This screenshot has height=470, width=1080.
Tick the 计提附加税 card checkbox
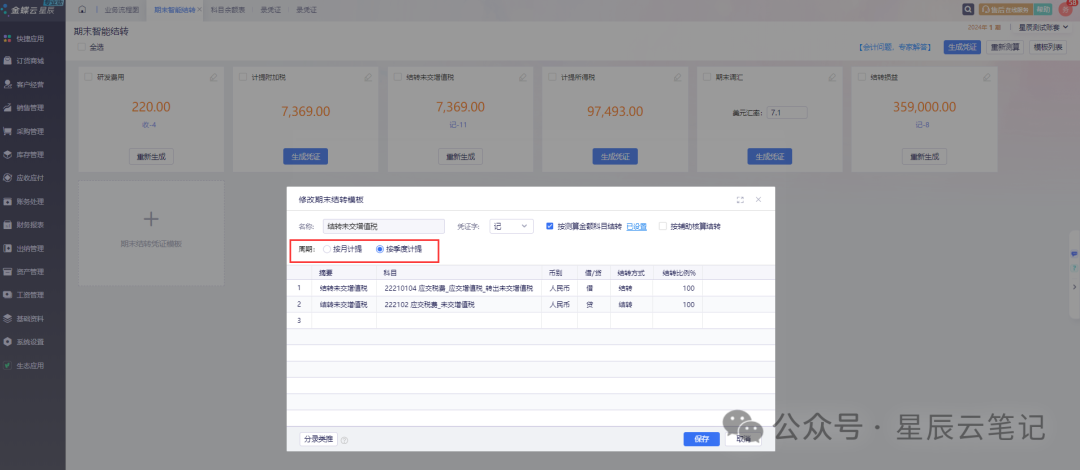[x=243, y=77]
